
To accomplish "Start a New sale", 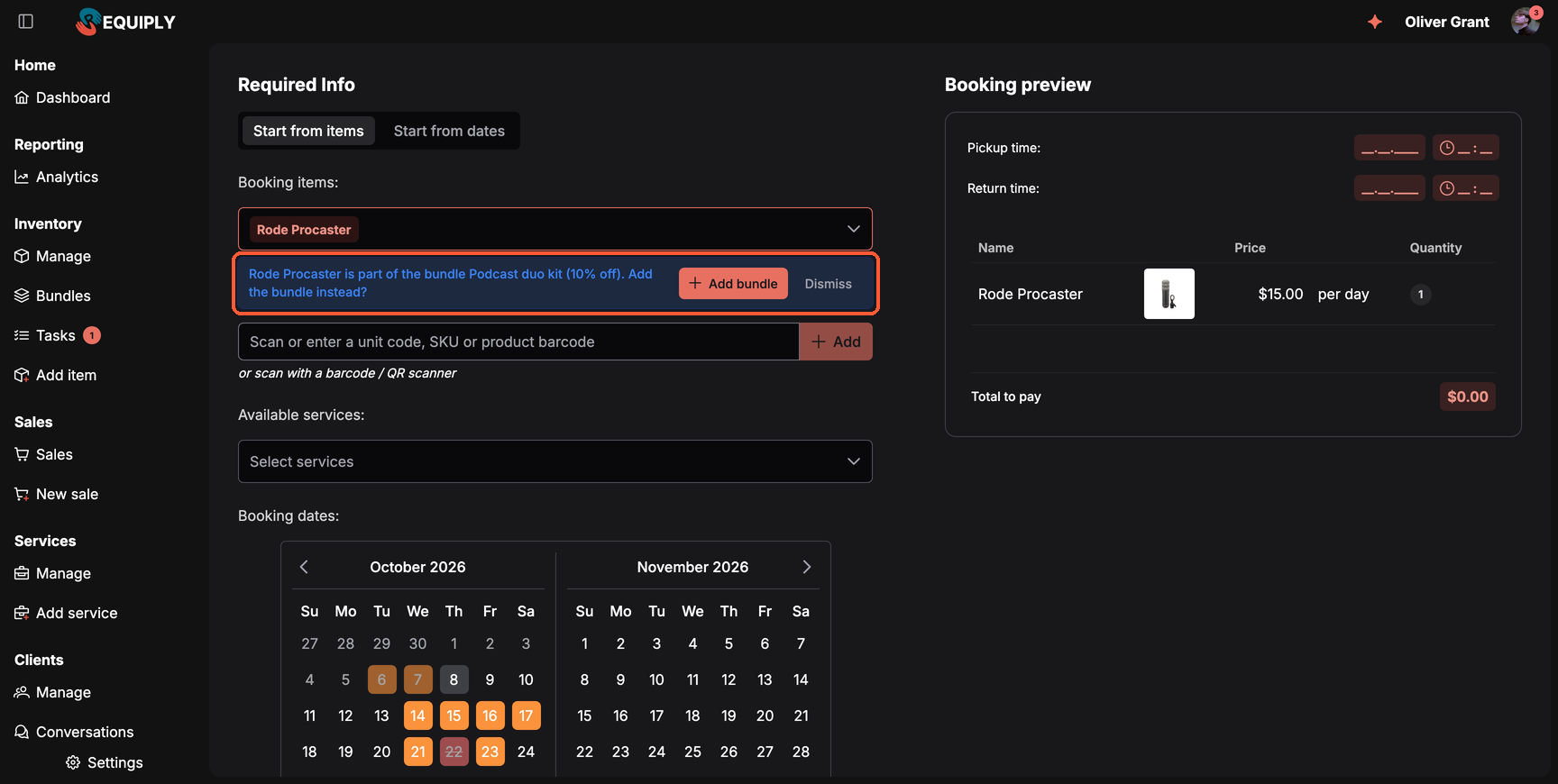I will 57,494.
